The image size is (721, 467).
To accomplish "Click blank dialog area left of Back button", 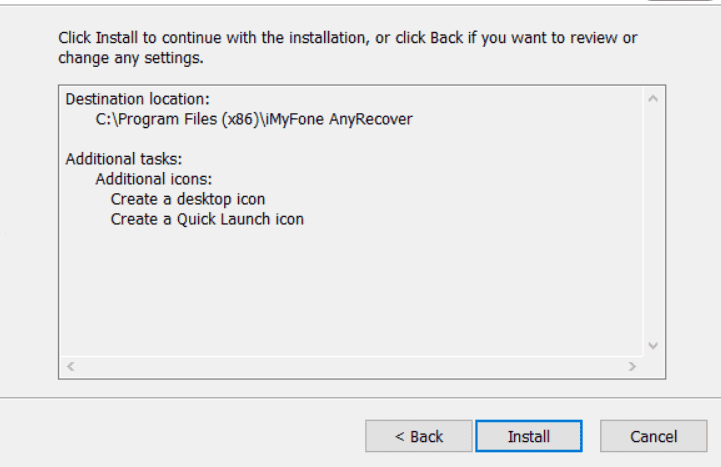I will pyautogui.click(x=184, y=434).
